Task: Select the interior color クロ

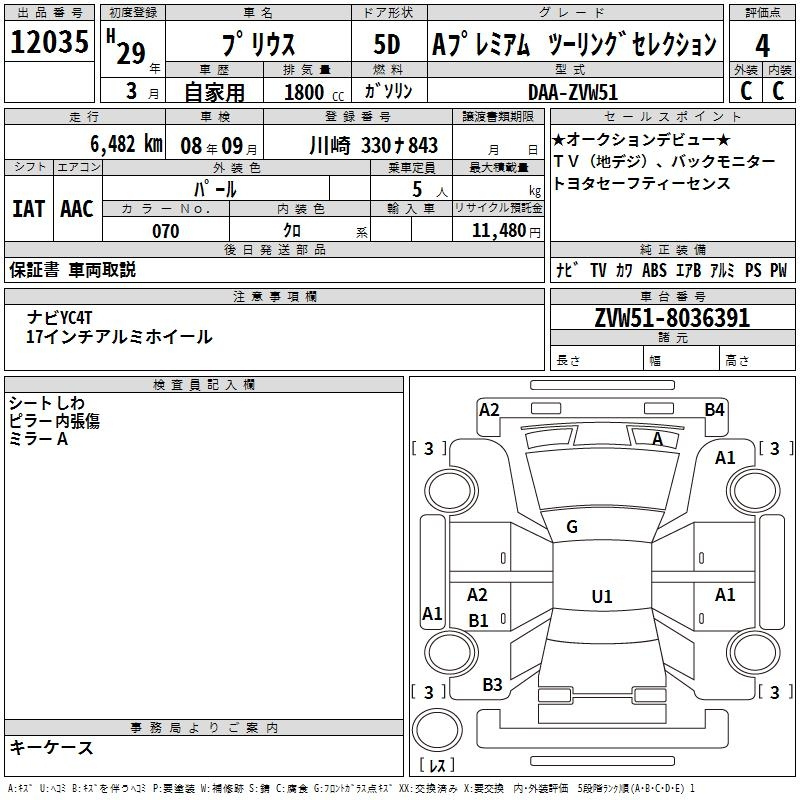Action: coord(292,231)
